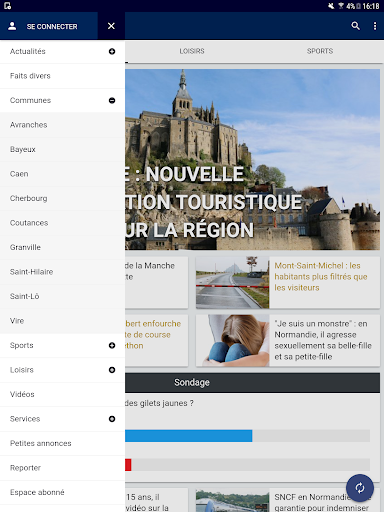Viewport: 384px width, 512px height.
Task: Tap the red poll result bar
Action: tap(128, 465)
